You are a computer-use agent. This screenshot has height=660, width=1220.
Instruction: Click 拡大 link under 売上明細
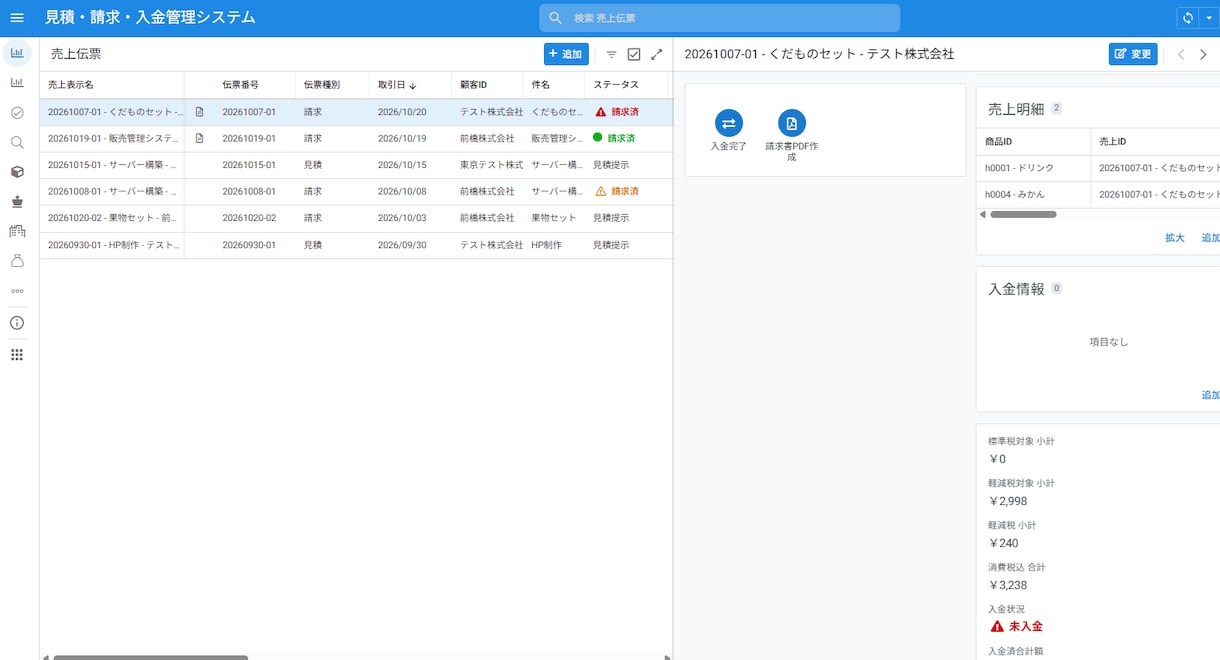1175,238
